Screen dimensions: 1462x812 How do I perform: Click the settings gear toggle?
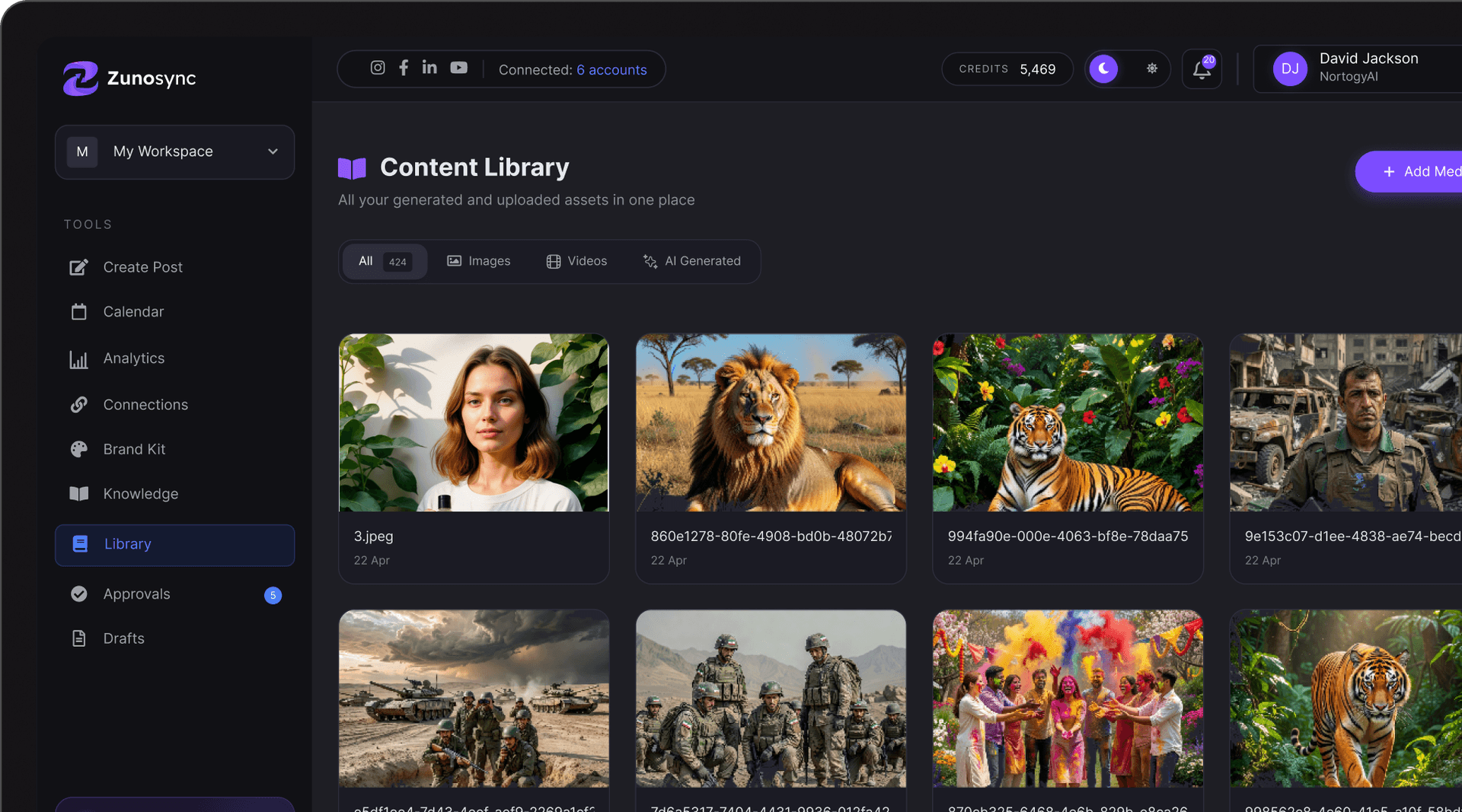point(1152,68)
